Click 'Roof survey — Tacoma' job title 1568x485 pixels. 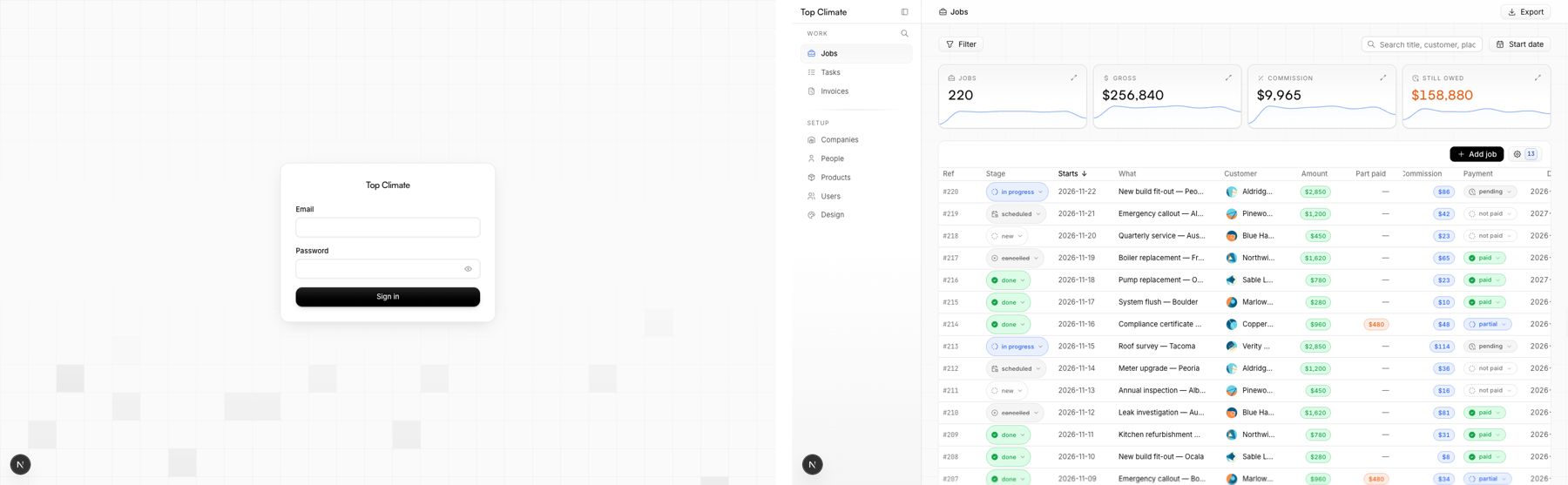1157,347
